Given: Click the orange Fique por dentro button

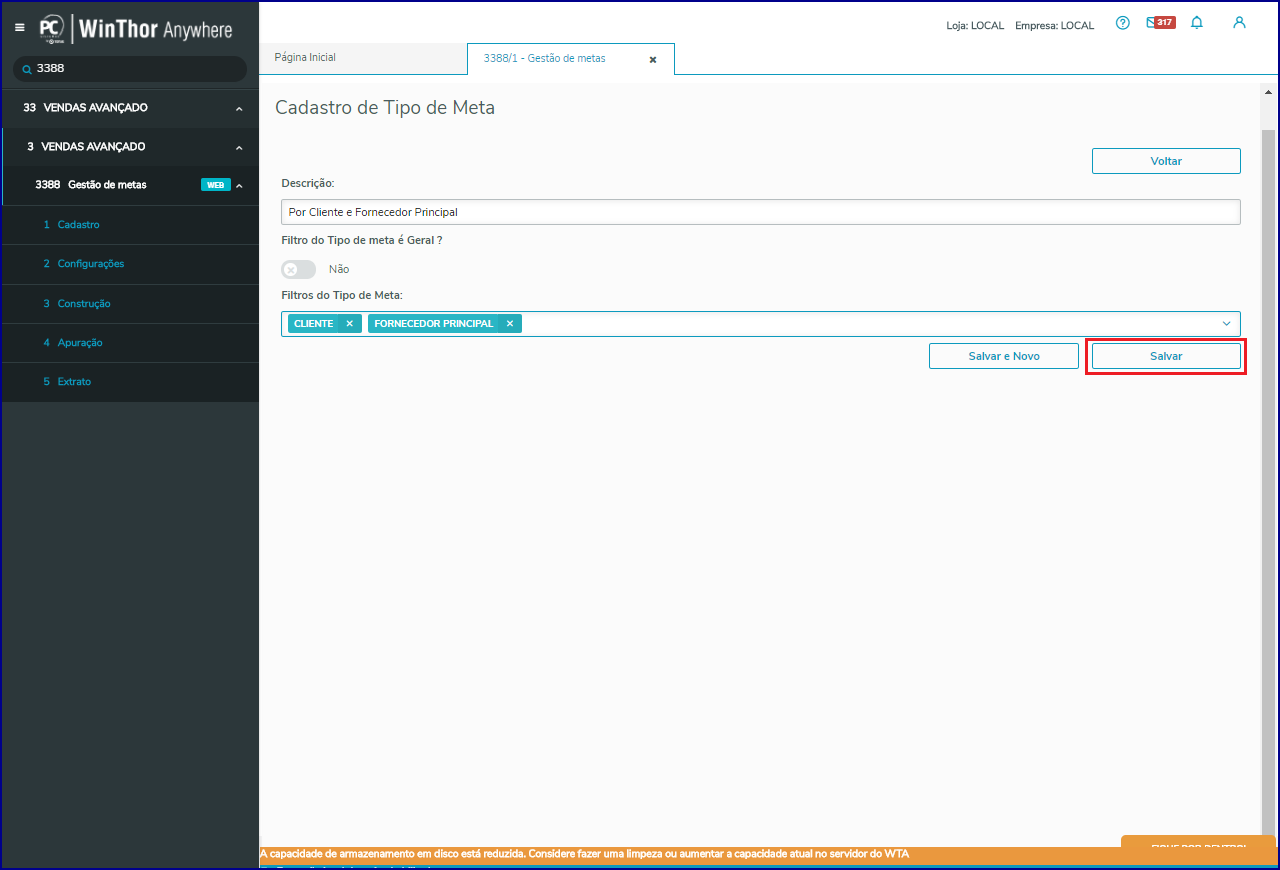Looking at the screenshot, I should [x=1198, y=842].
